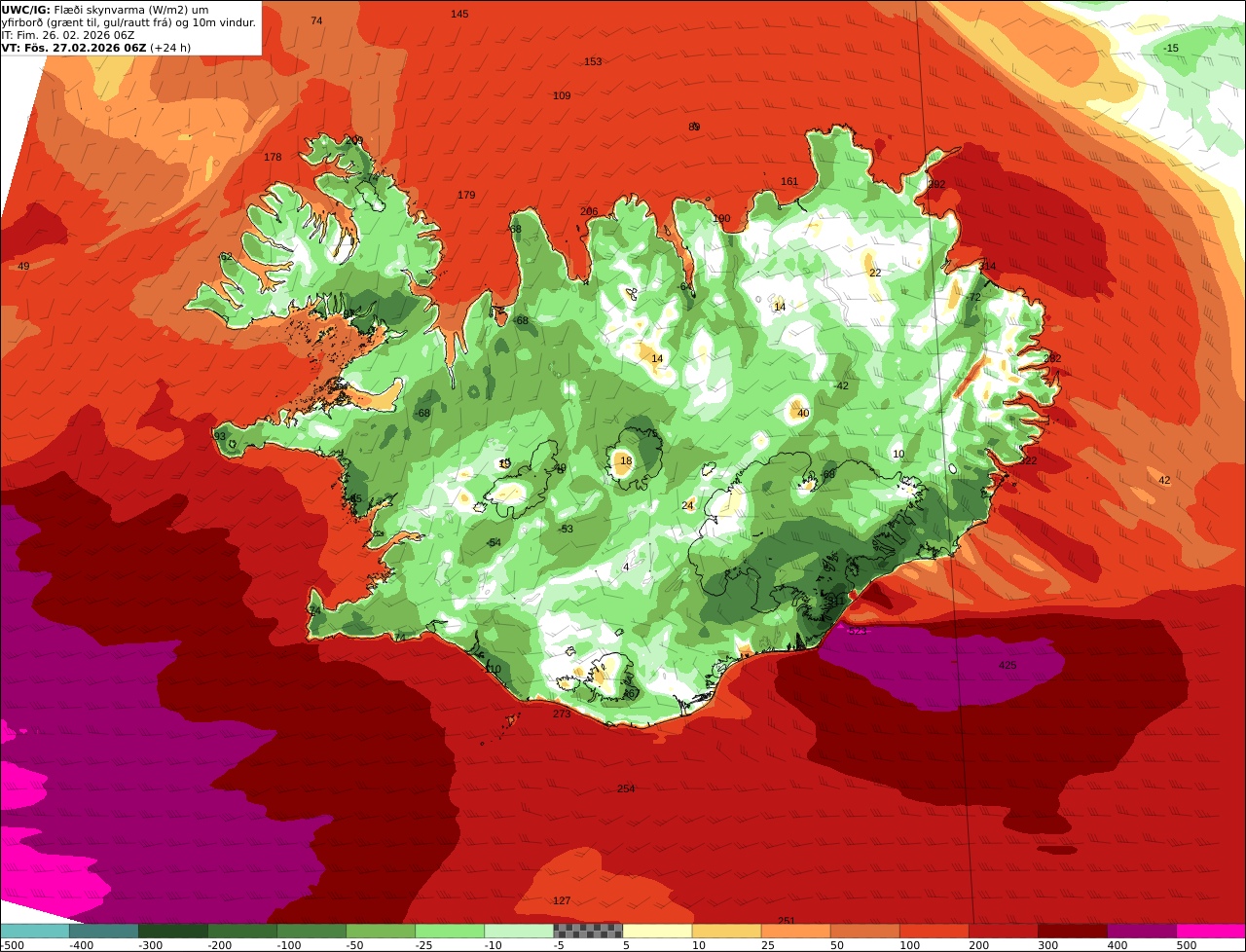Click the magenta swatch right of 500
Image resolution: width=1246 pixels, height=952 pixels.
[1210, 931]
